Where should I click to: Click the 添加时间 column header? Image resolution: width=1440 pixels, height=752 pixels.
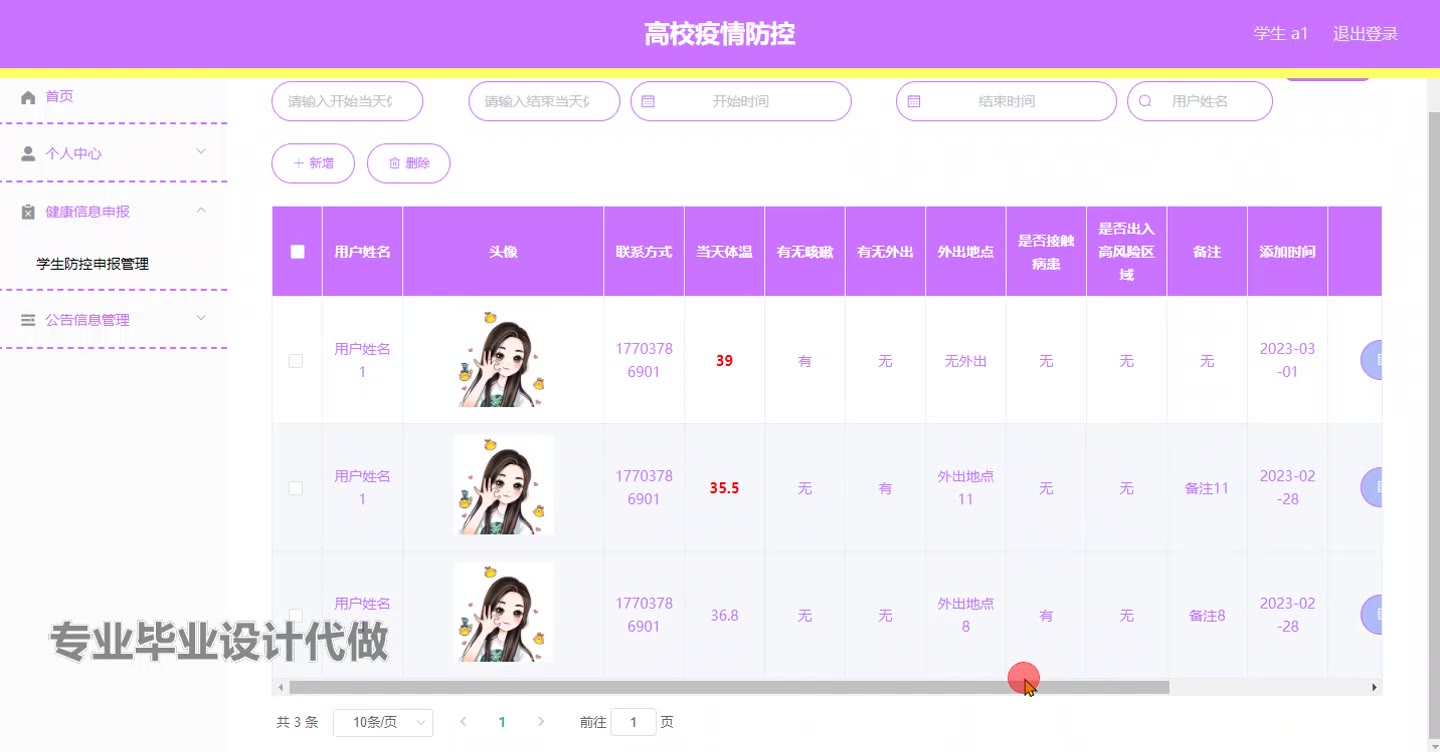click(1287, 252)
